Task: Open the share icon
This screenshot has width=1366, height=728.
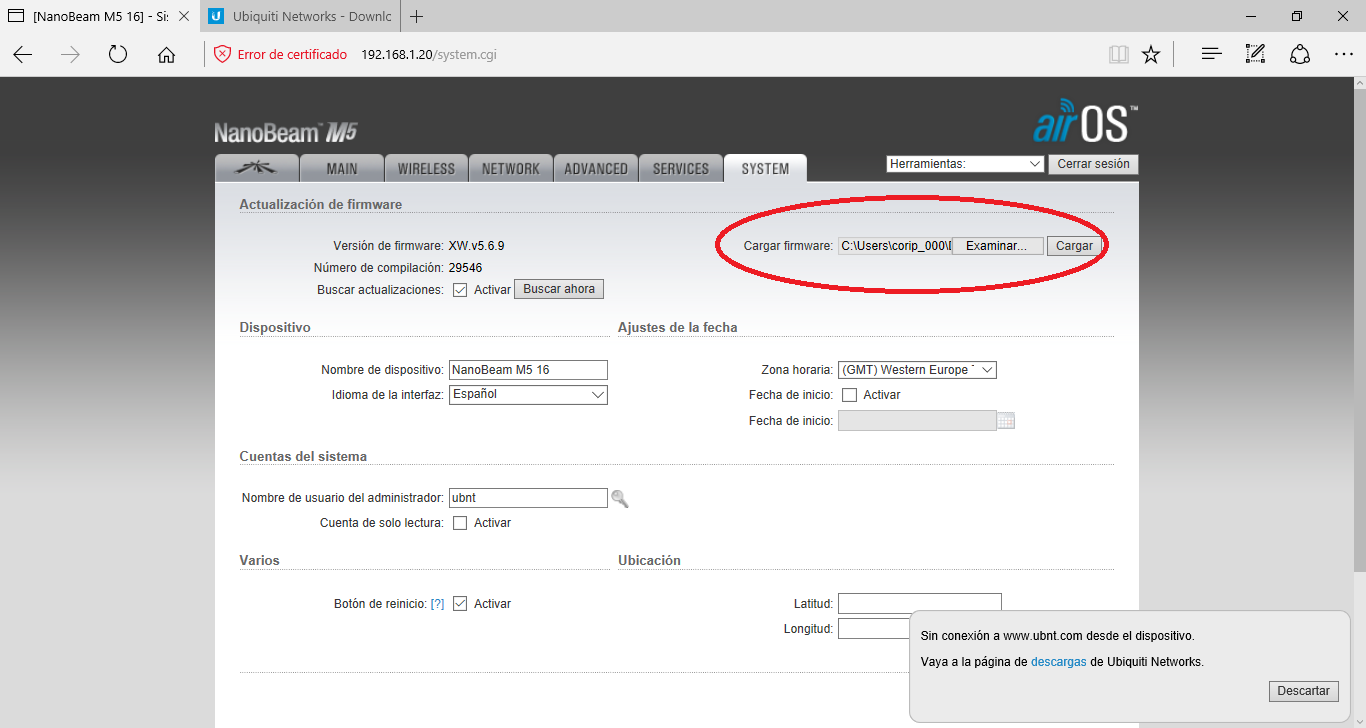Action: click(1299, 54)
